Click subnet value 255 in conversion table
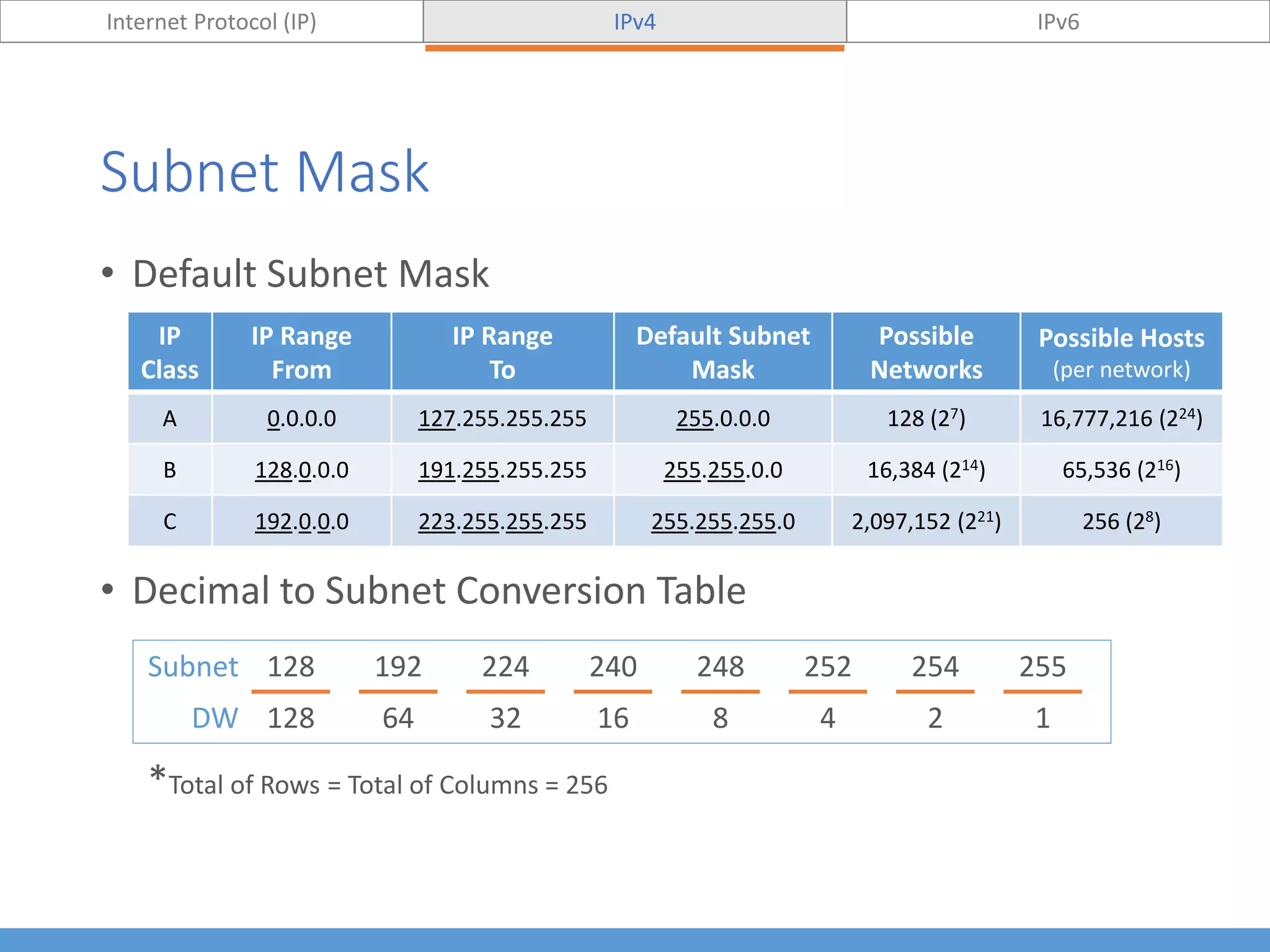 [1042, 667]
